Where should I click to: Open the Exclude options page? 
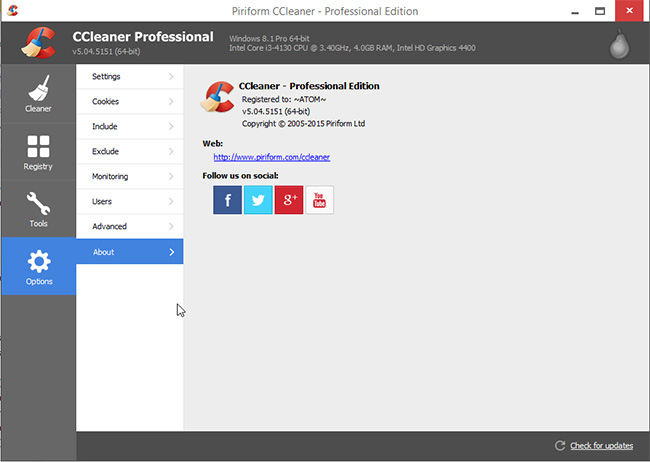130,151
